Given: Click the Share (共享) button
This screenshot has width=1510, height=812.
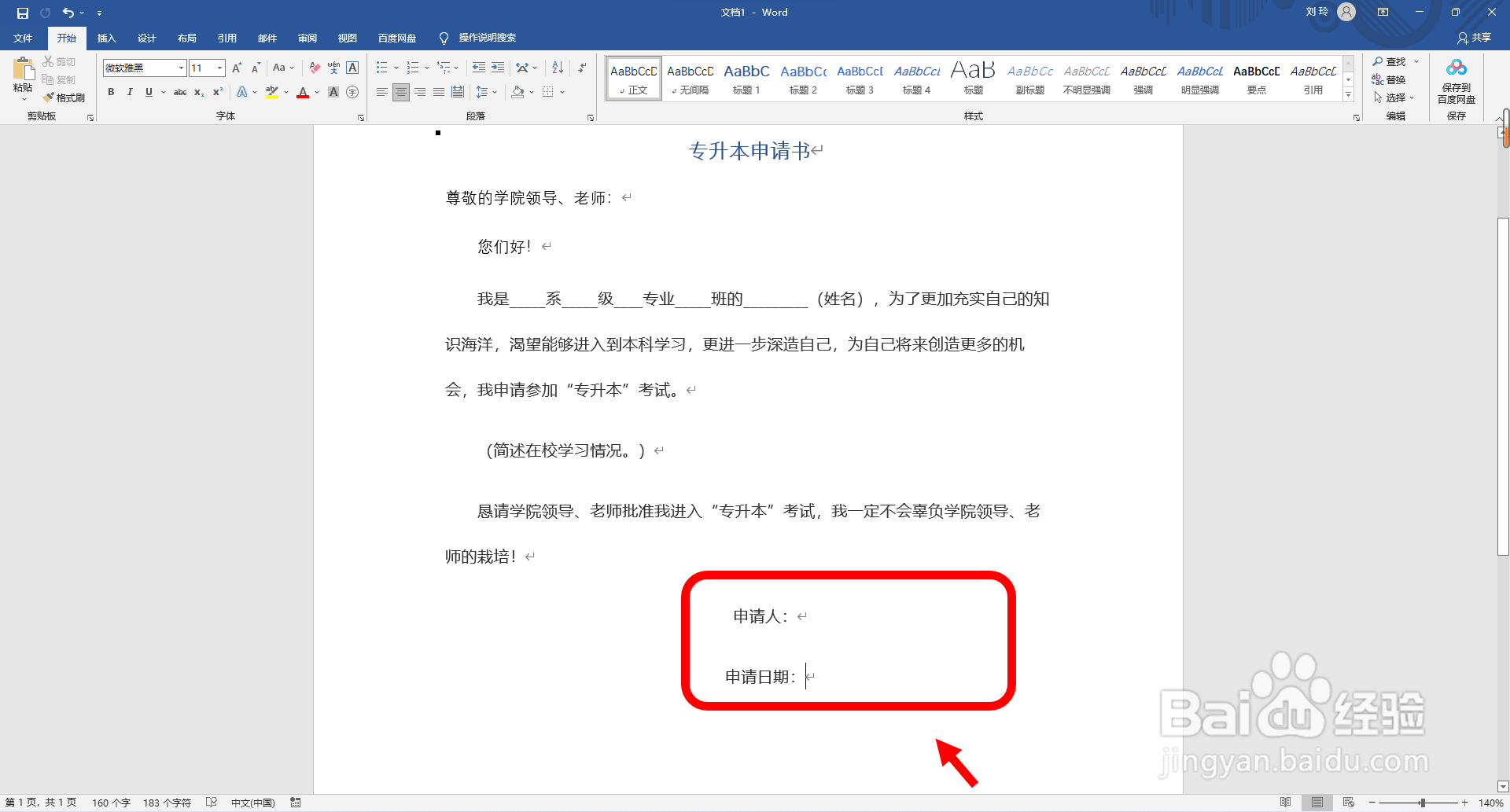Looking at the screenshot, I should (1474, 38).
